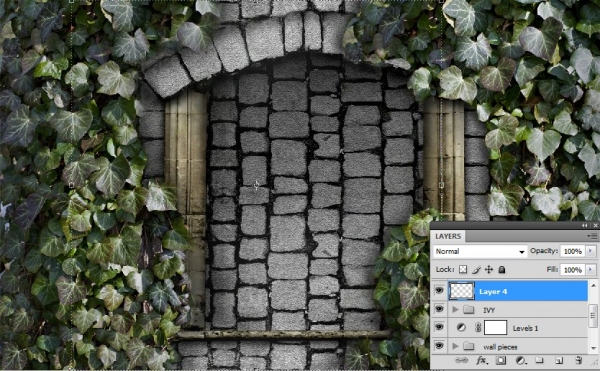Screen dimensions: 600x371
Task: Select the Levels 1 layer mask thumbnail
Action: point(496,328)
